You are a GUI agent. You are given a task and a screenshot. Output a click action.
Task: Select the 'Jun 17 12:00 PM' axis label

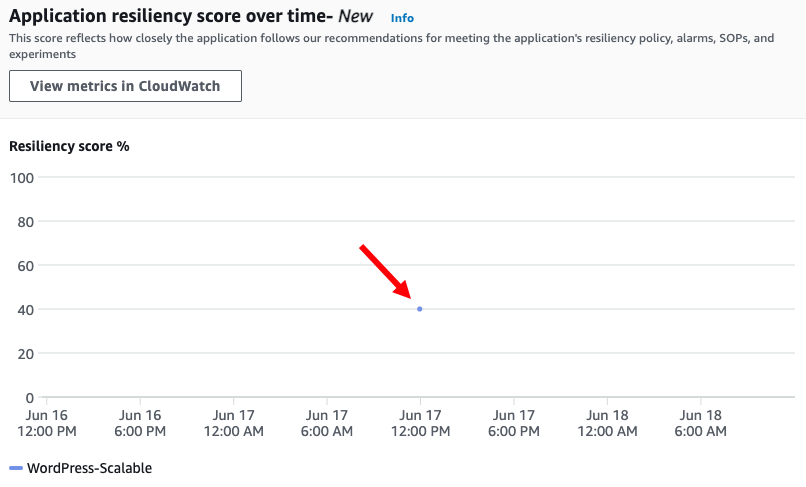click(420, 423)
